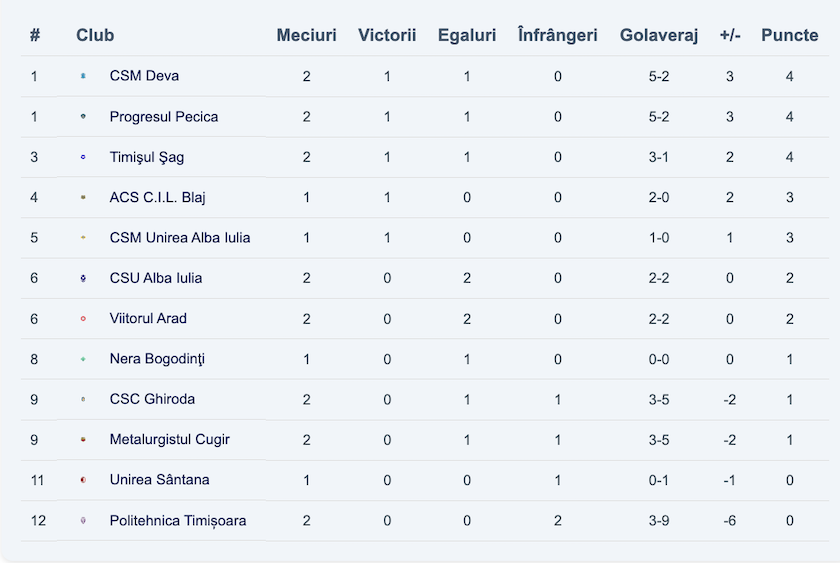Click the Unirea Sântana club badge
Viewport: 840px width, 563px height.
[83, 480]
